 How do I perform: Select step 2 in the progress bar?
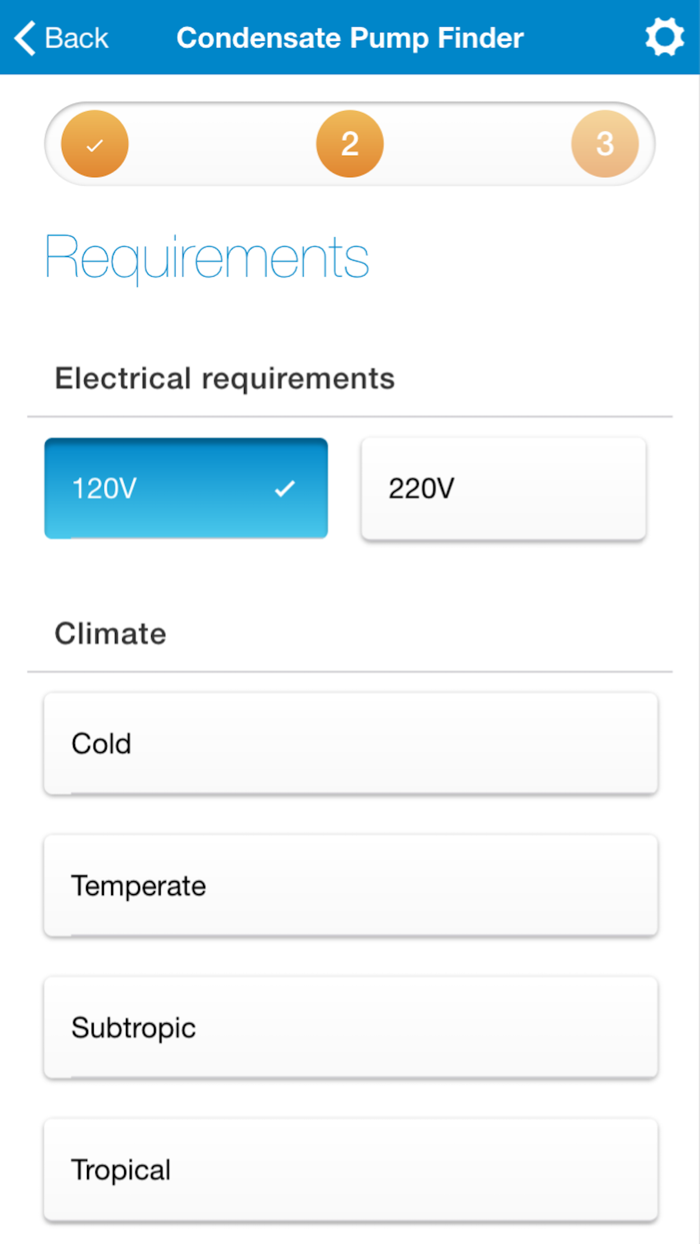(350, 143)
